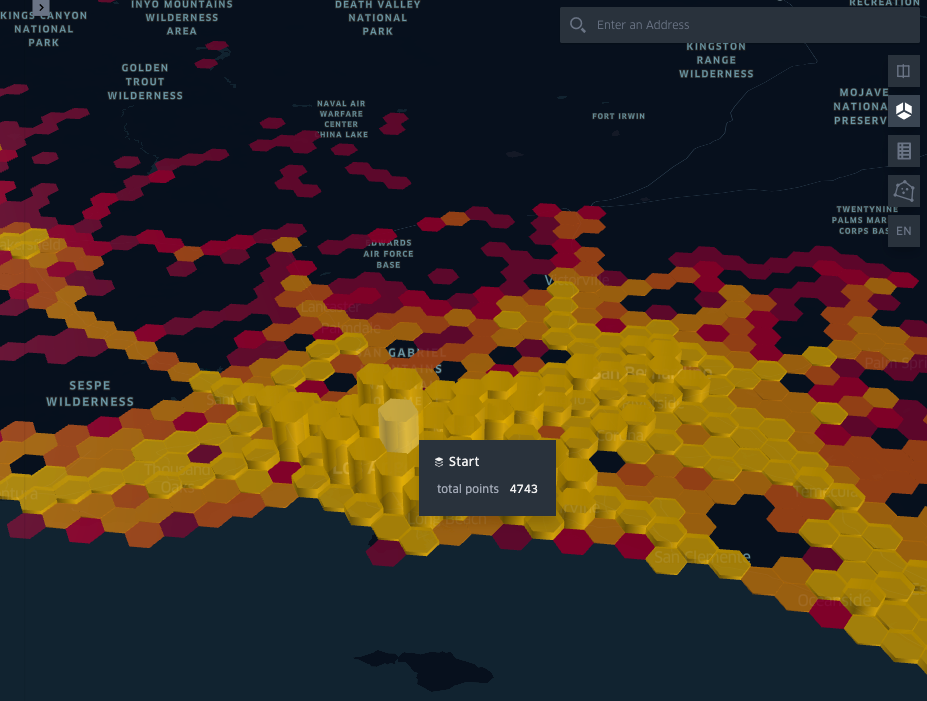Click the search magnifier icon
This screenshot has width=927, height=701.
(578, 25)
